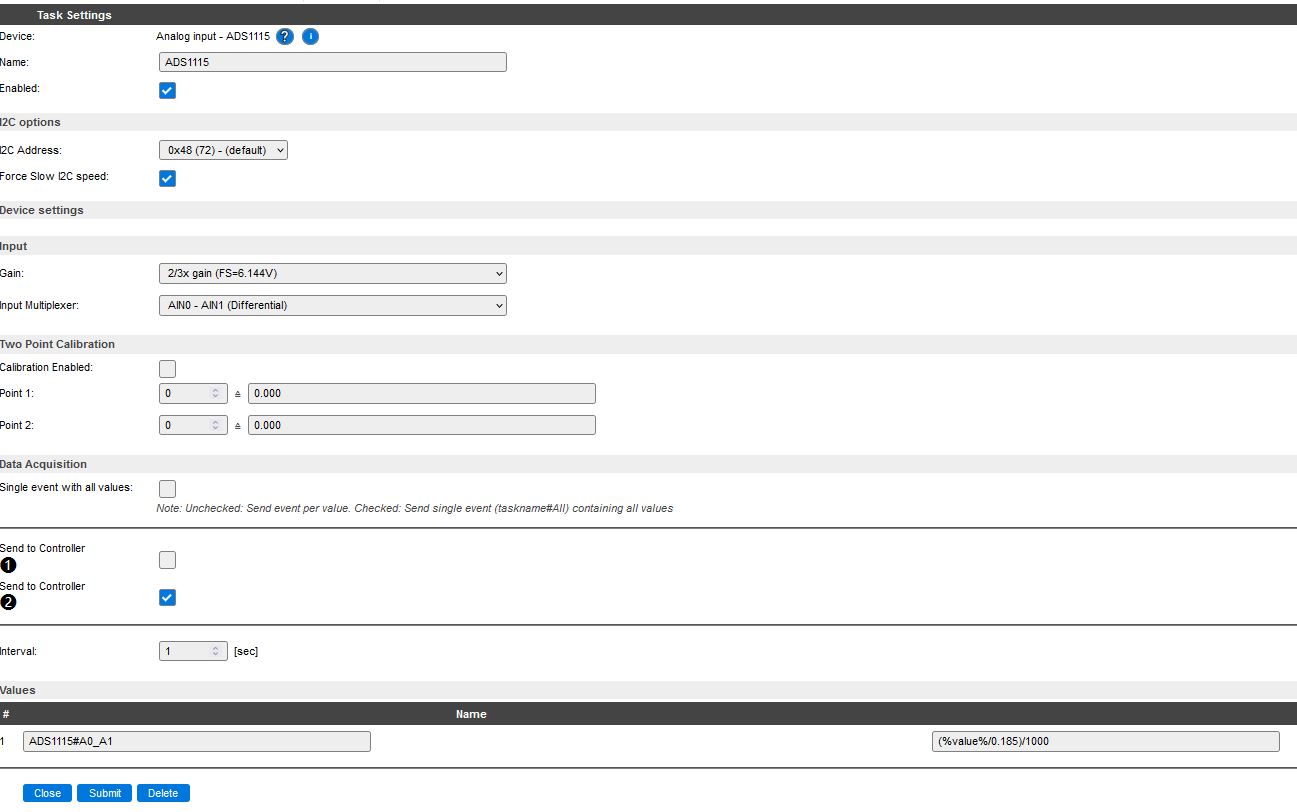Edit the value name ADS1115#A0_A1 field
Screen dimensions: 1297x812
pos(197,741)
